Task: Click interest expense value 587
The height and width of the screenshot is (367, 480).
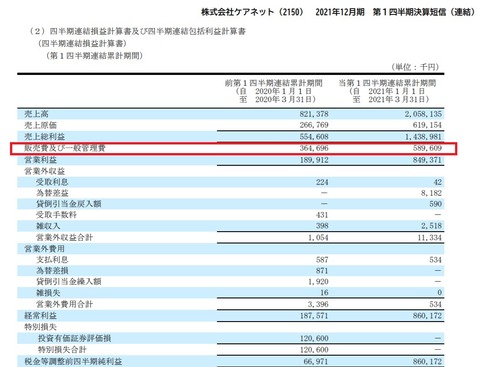Action: coord(322,260)
